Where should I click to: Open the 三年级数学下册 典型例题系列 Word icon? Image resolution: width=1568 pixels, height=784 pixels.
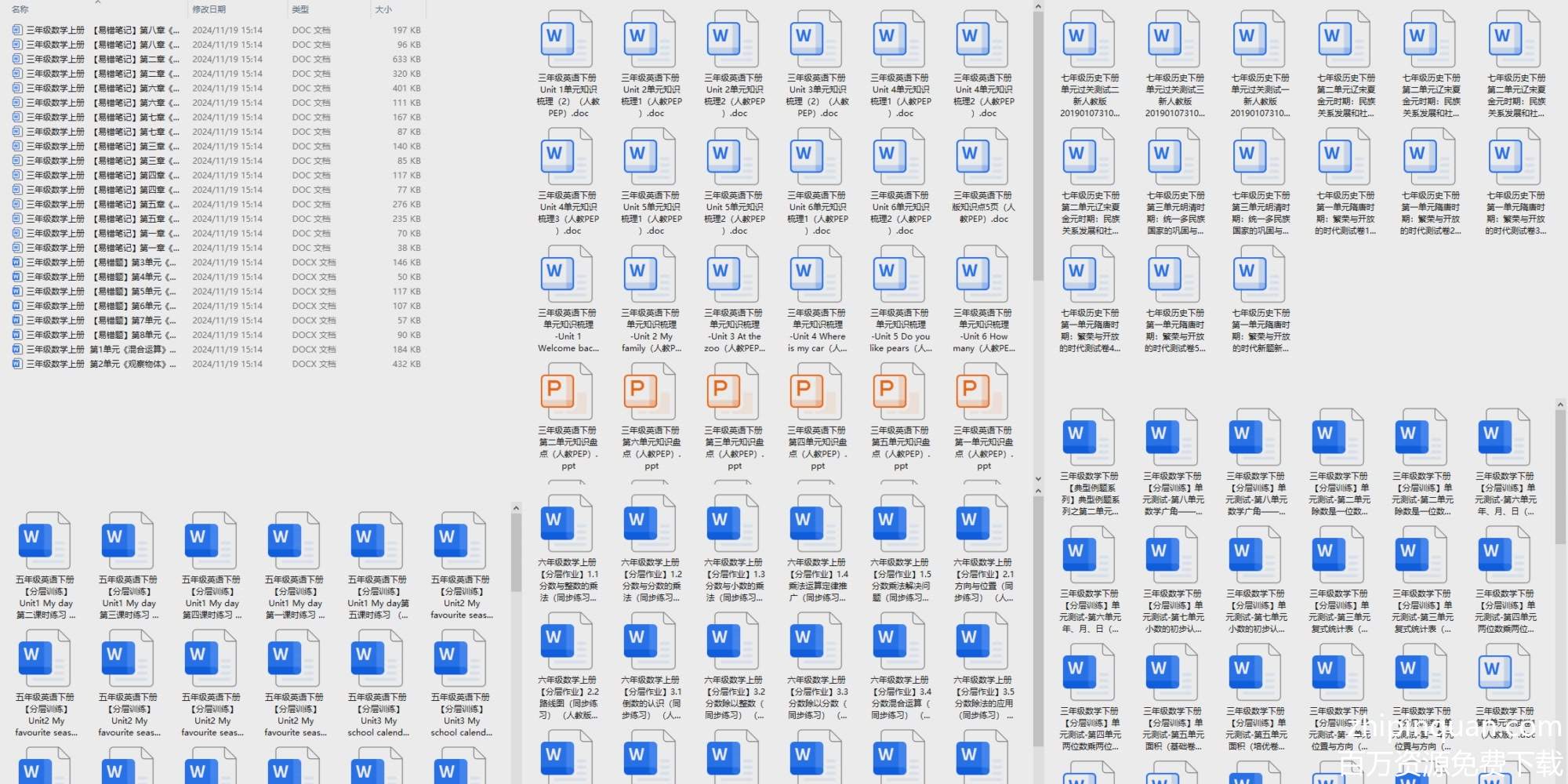click(x=1088, y=437)
